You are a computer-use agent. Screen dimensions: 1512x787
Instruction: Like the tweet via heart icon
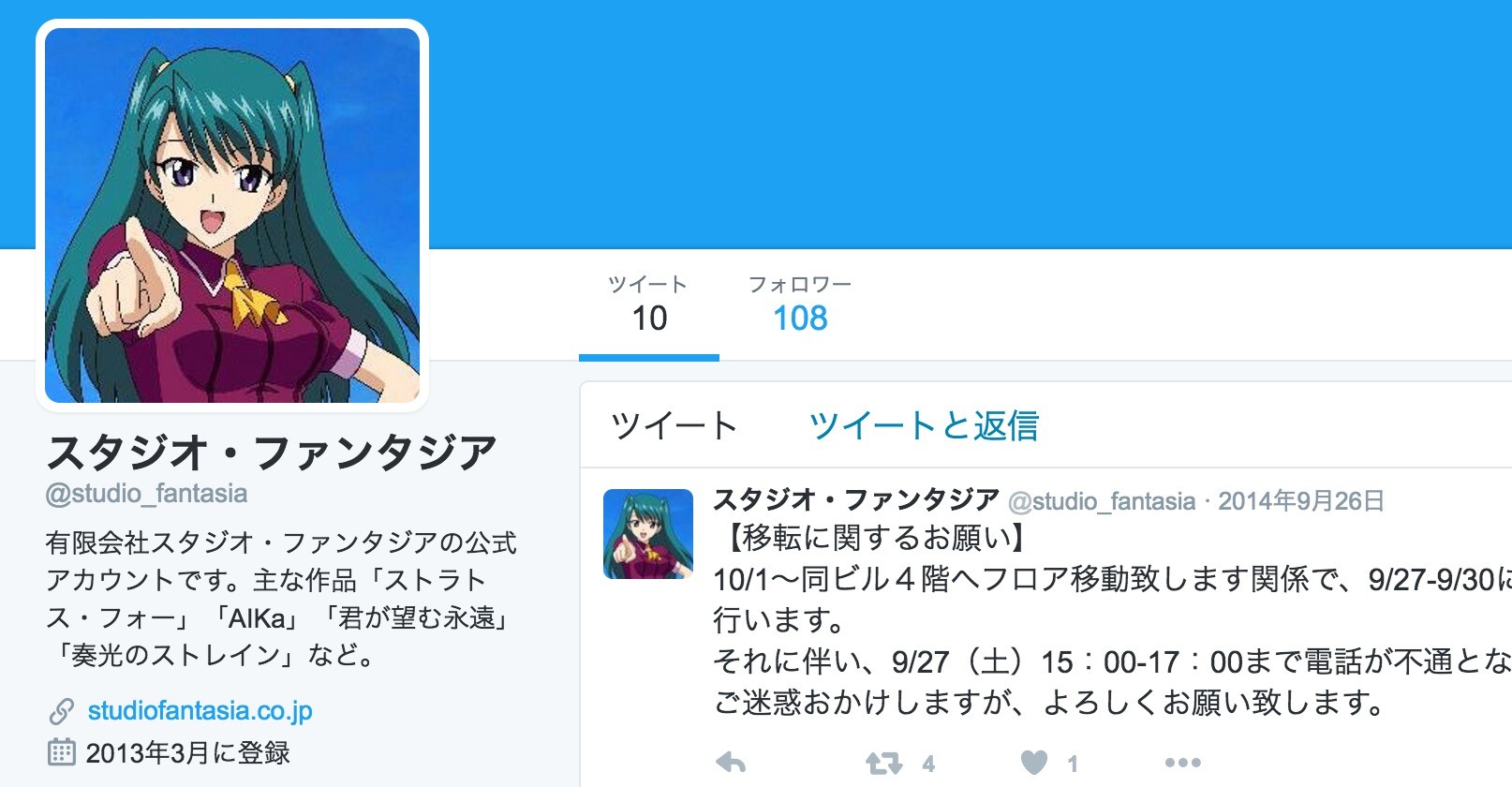(1033, 763)
